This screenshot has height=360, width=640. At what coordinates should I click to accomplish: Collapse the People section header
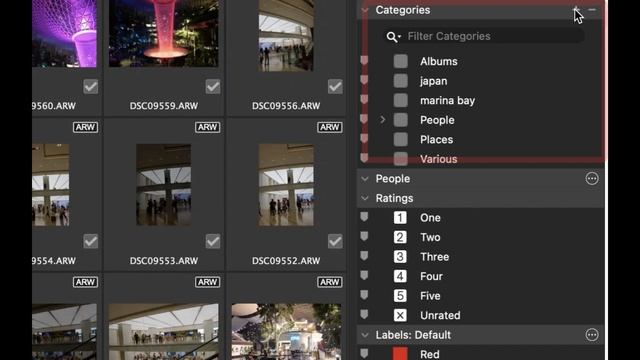pyautogui.click(x=365, y=179)
